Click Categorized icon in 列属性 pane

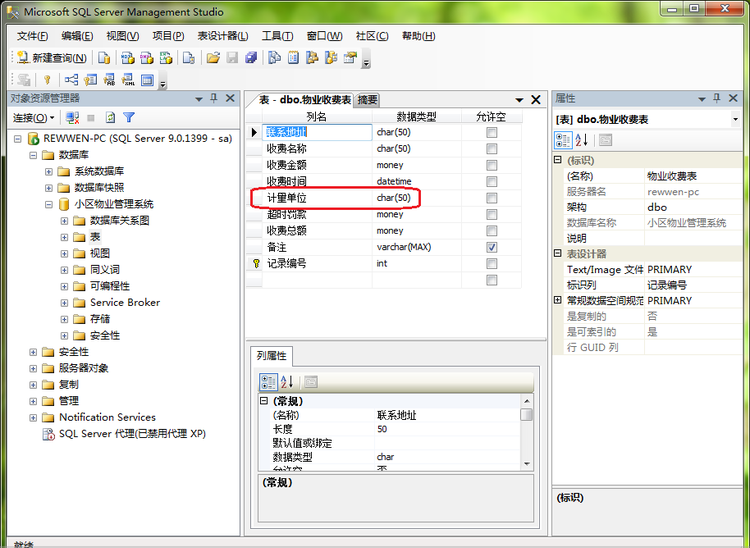[x=268, y=382]
